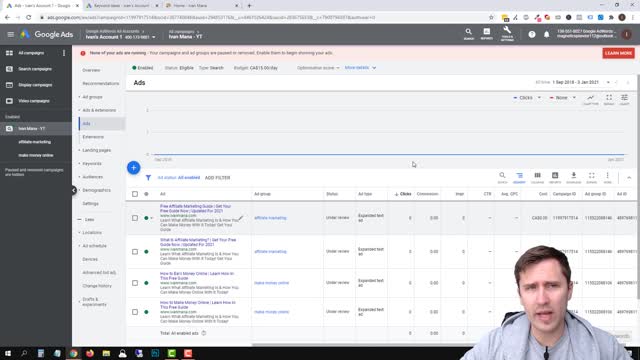Screen dimensions: 640x360
Task: Click the pencil edit icon on the first ad
Action: point(241,218)
